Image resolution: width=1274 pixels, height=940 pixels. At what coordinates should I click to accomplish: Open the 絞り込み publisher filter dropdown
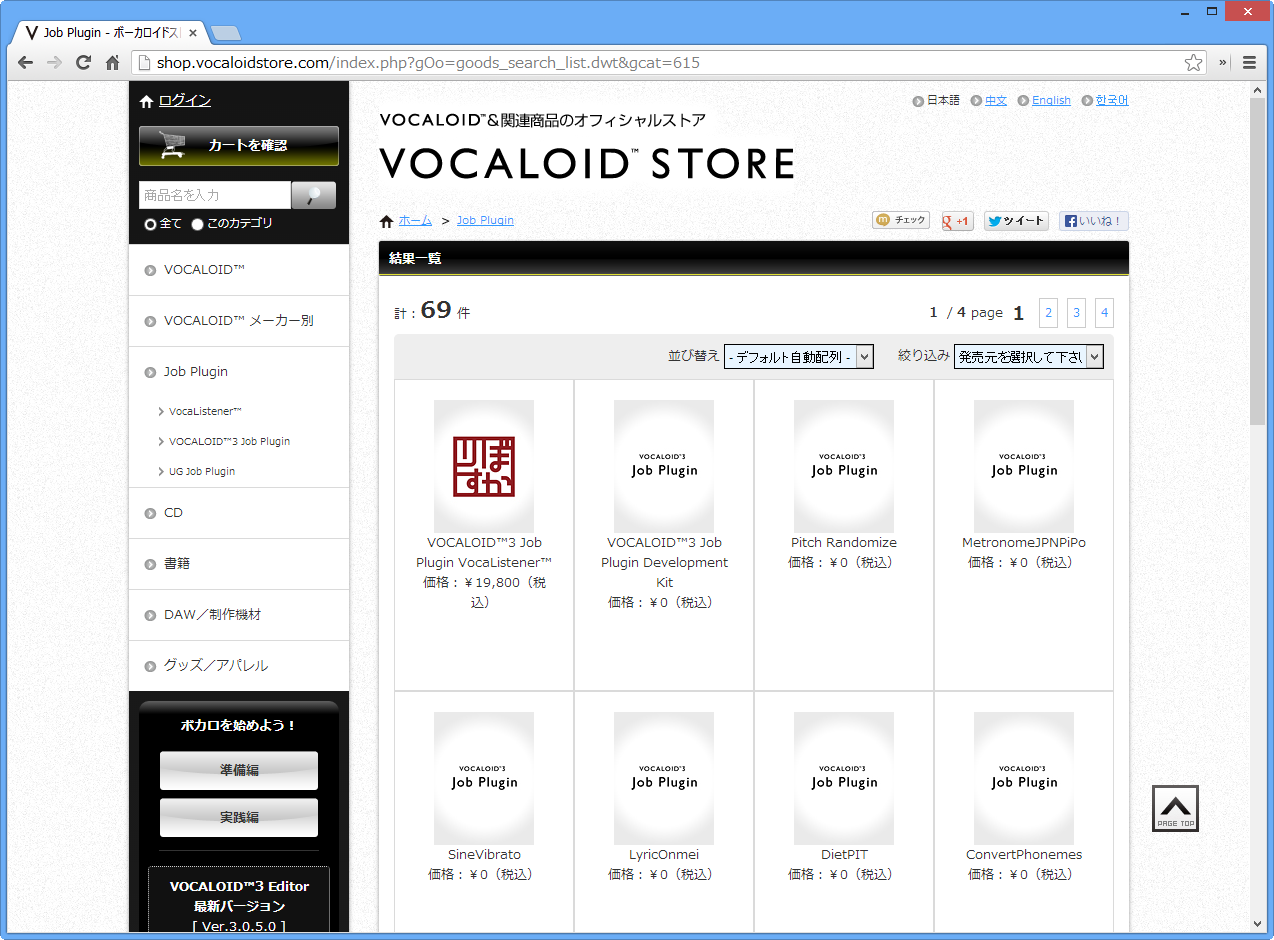(1029, 357)
